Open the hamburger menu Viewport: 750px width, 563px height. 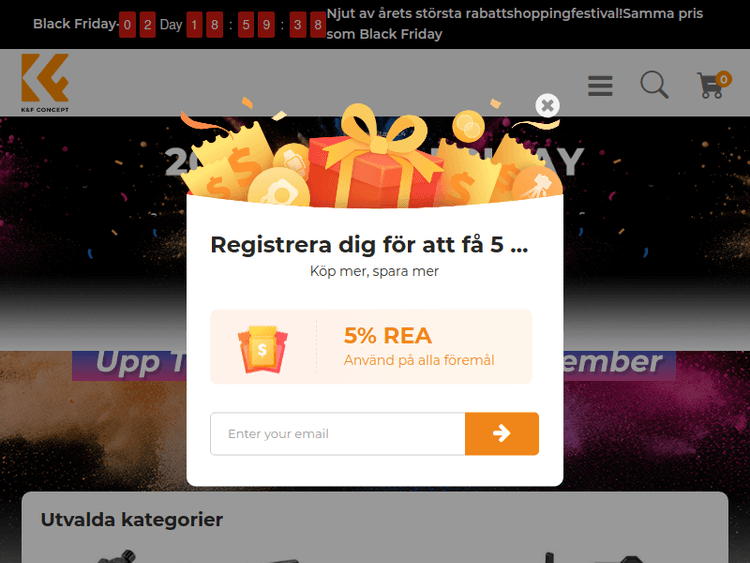(x=600, y=86)
